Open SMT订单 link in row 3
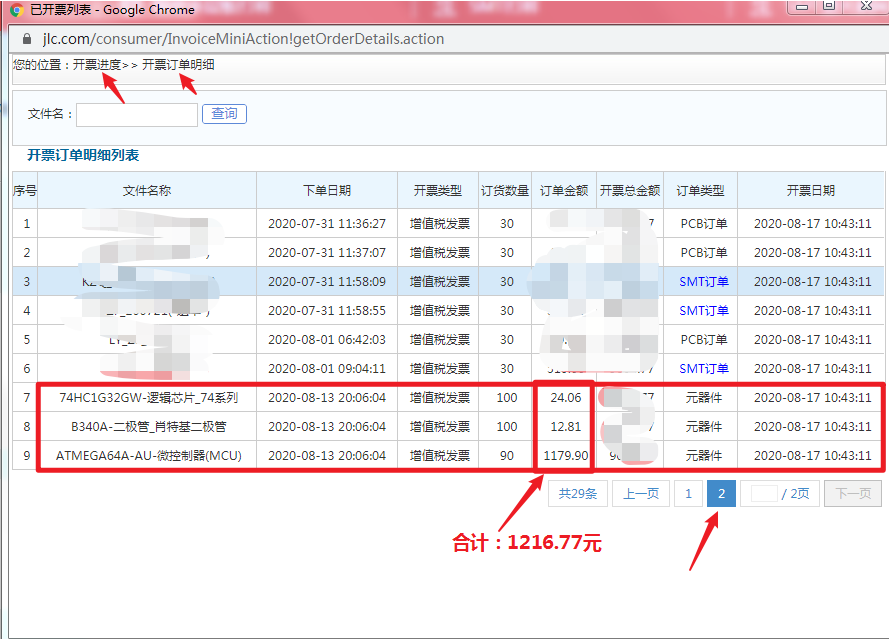The image size is (889, 640). point(704,282)
